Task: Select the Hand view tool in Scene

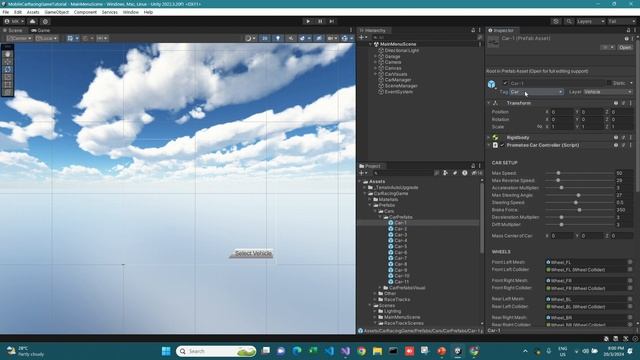Action: (8, 54)
